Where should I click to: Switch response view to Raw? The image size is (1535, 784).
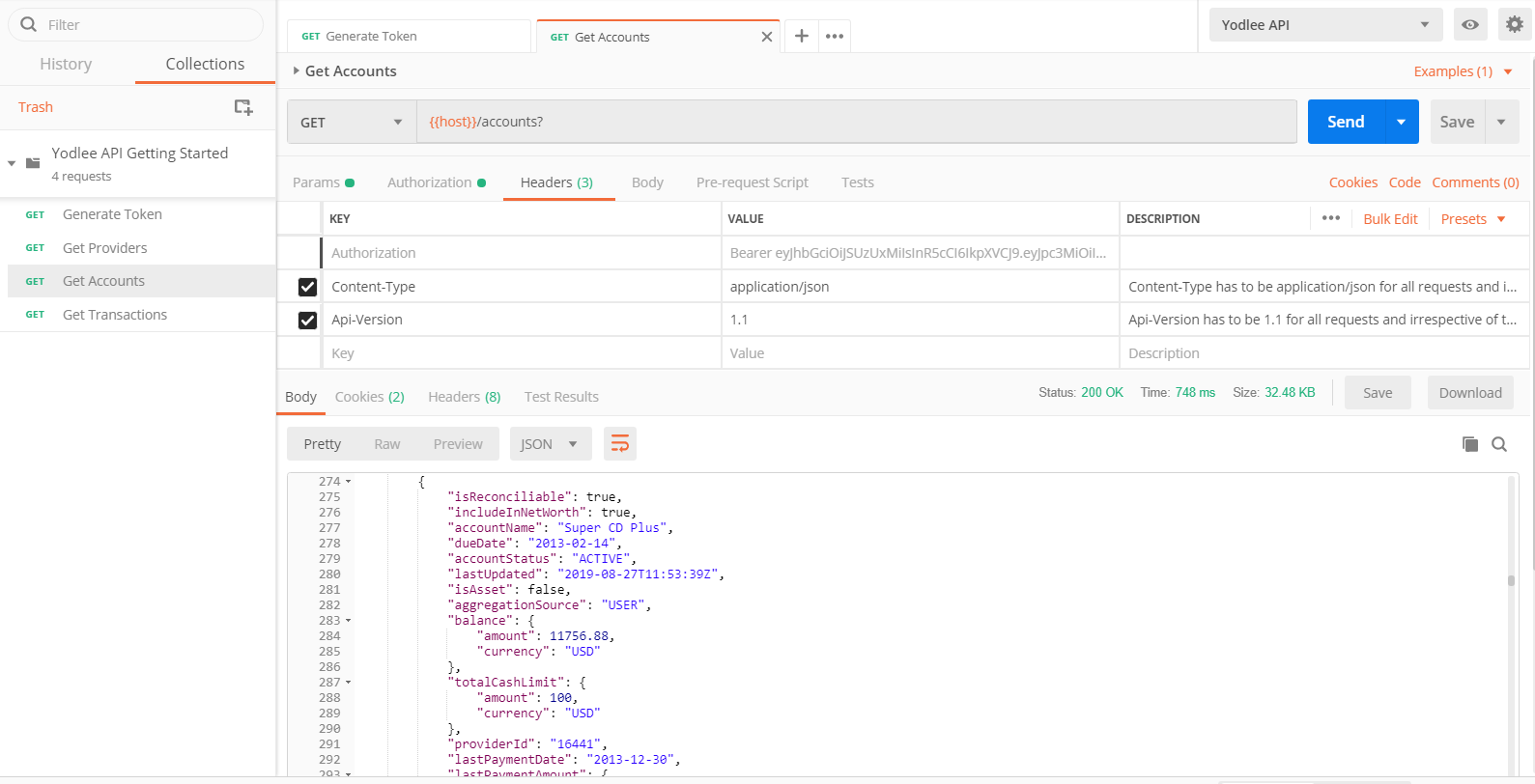tap(387, 444)
